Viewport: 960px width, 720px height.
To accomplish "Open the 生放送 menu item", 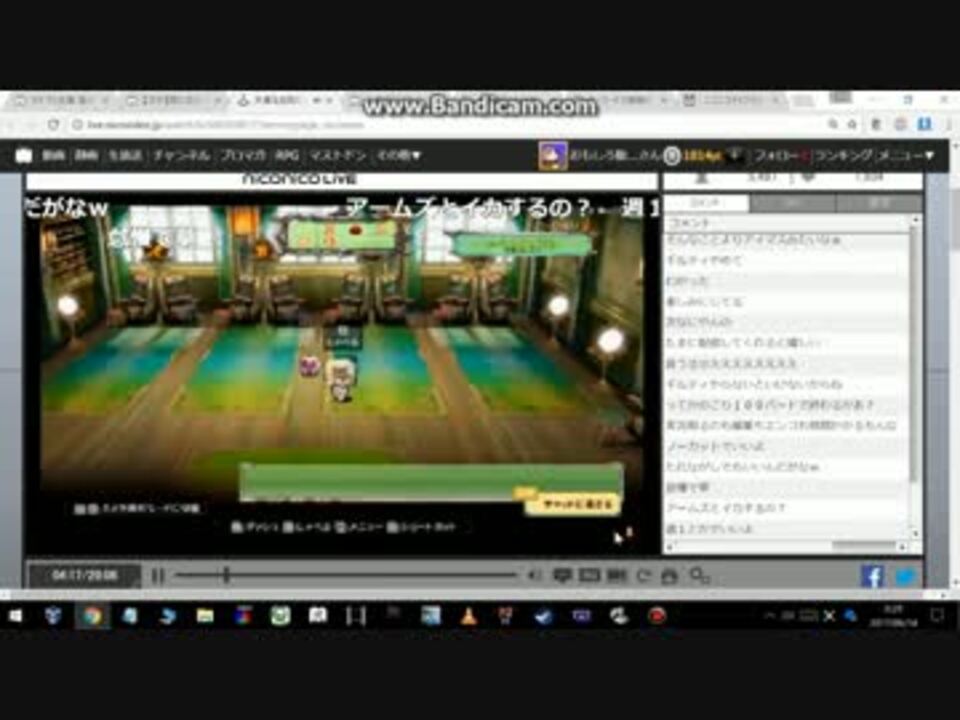I will pyautogui.click(x=126, y=156).
